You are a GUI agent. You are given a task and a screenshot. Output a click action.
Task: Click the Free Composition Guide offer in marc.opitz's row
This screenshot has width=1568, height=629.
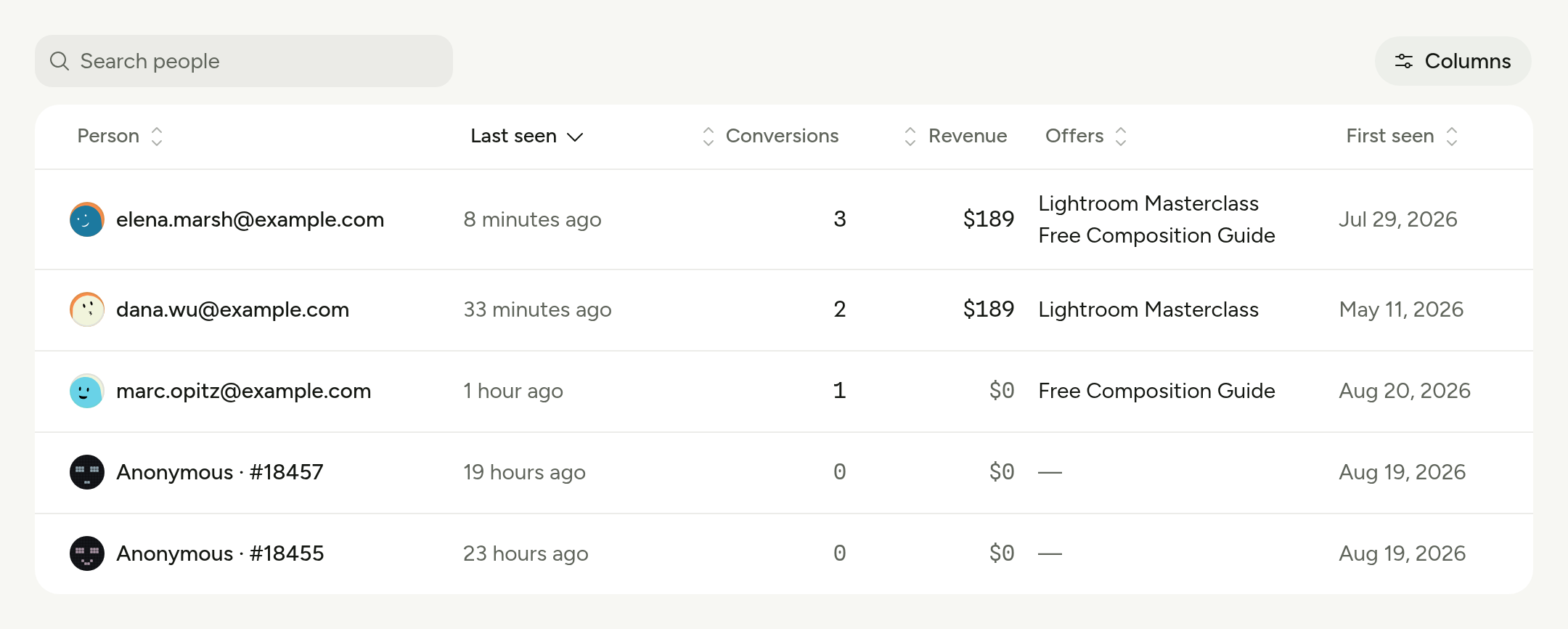click(1156, 391)
